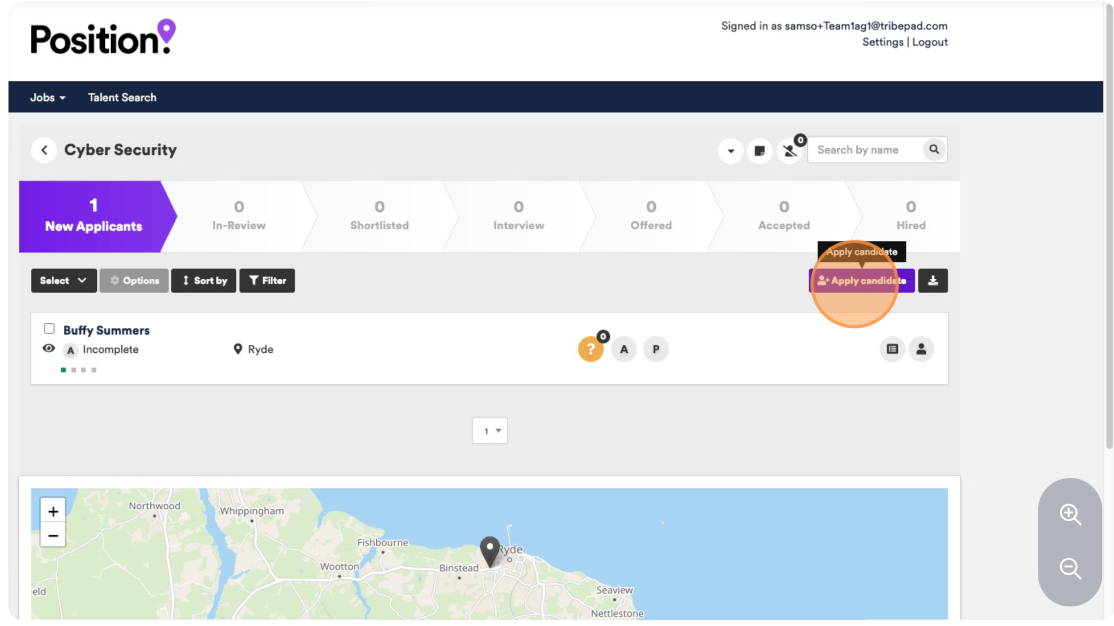Click the A badge beside Incomplete
The height and width of the screenshot is (626, 1114).
(x=70, y=350)
